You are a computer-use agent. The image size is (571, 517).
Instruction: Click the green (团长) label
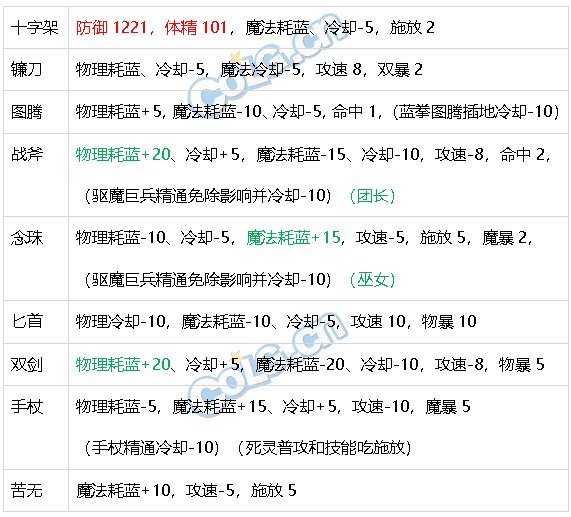click(x=372, y=196)
